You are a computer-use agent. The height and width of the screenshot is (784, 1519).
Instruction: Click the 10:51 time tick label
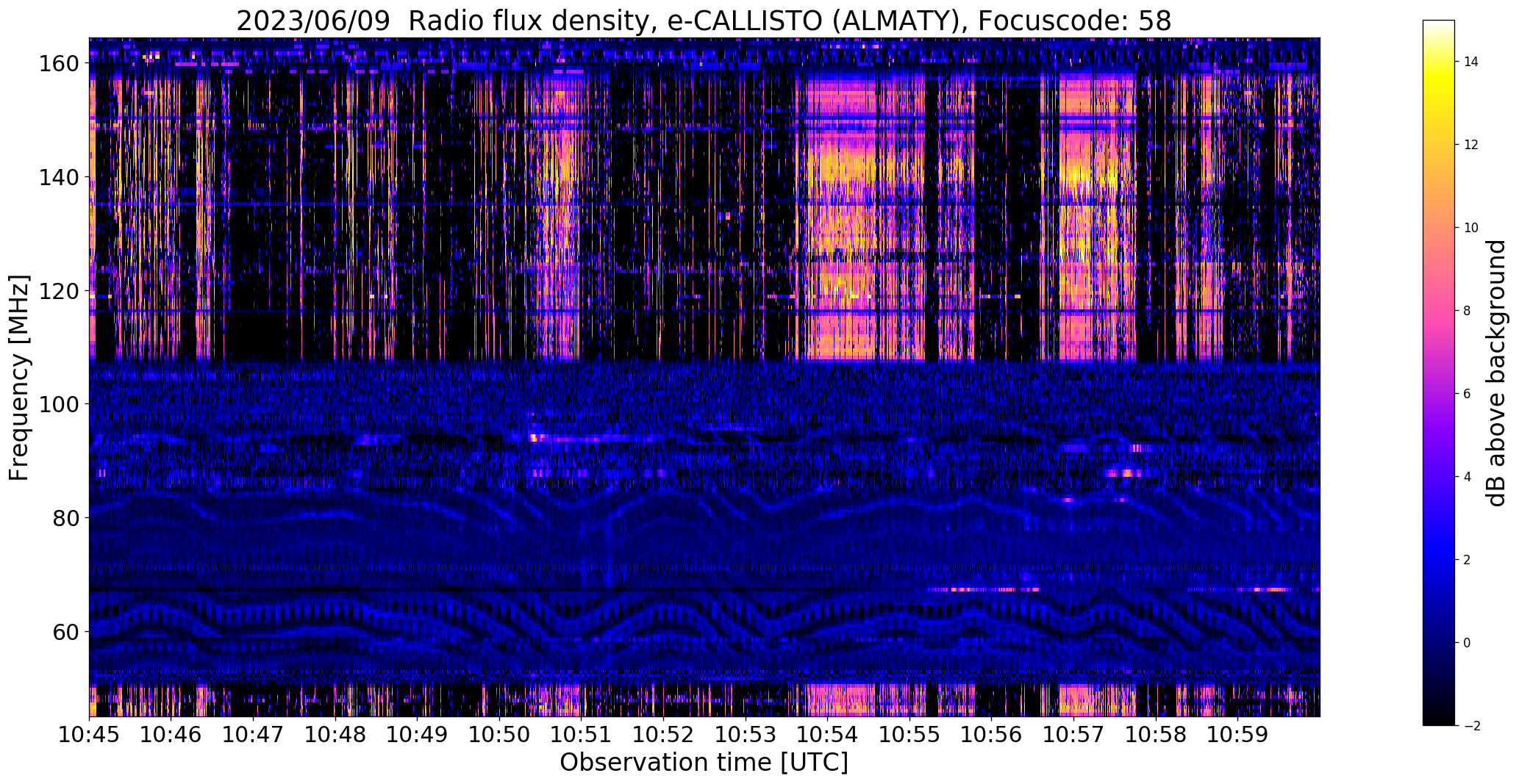pos(582,734)
